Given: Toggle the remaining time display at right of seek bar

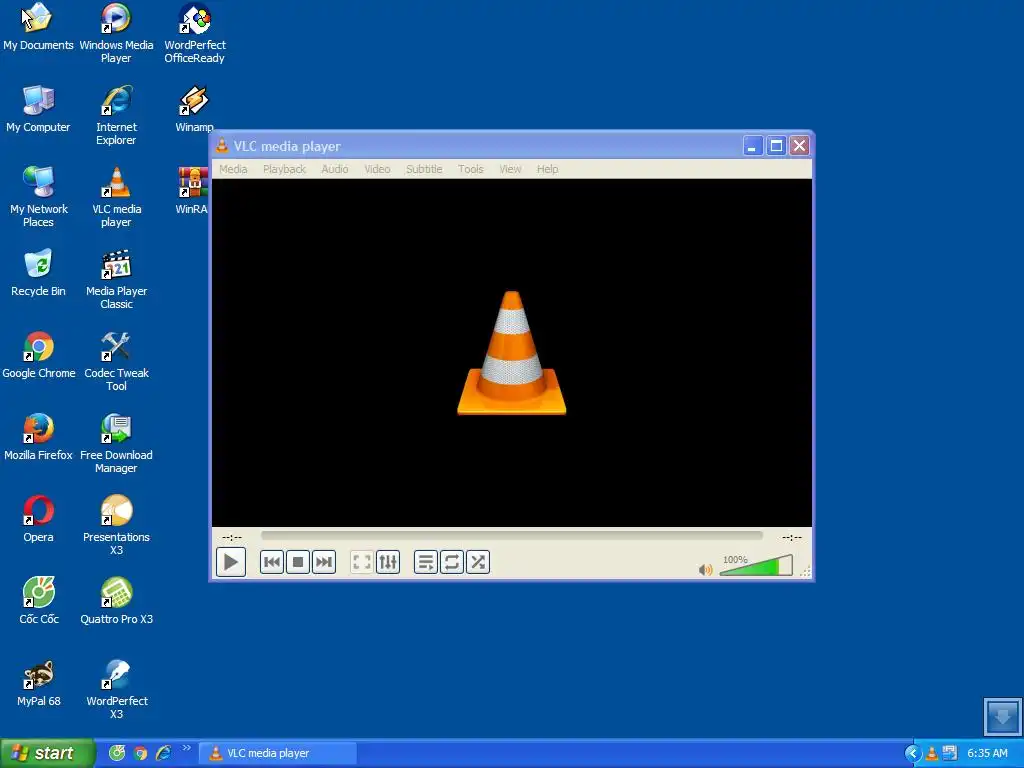Looking at the screenshot, I should (x=792, y=537).
